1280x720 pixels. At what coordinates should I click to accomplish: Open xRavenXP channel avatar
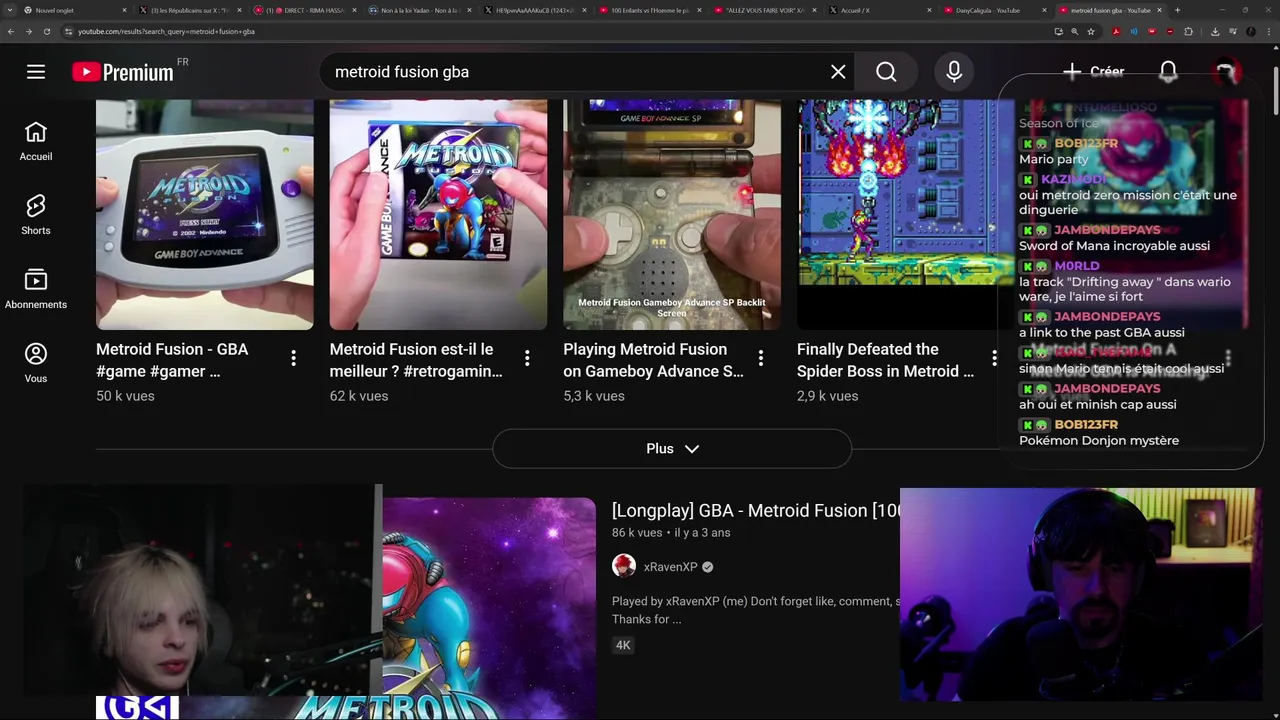point(624,566)
